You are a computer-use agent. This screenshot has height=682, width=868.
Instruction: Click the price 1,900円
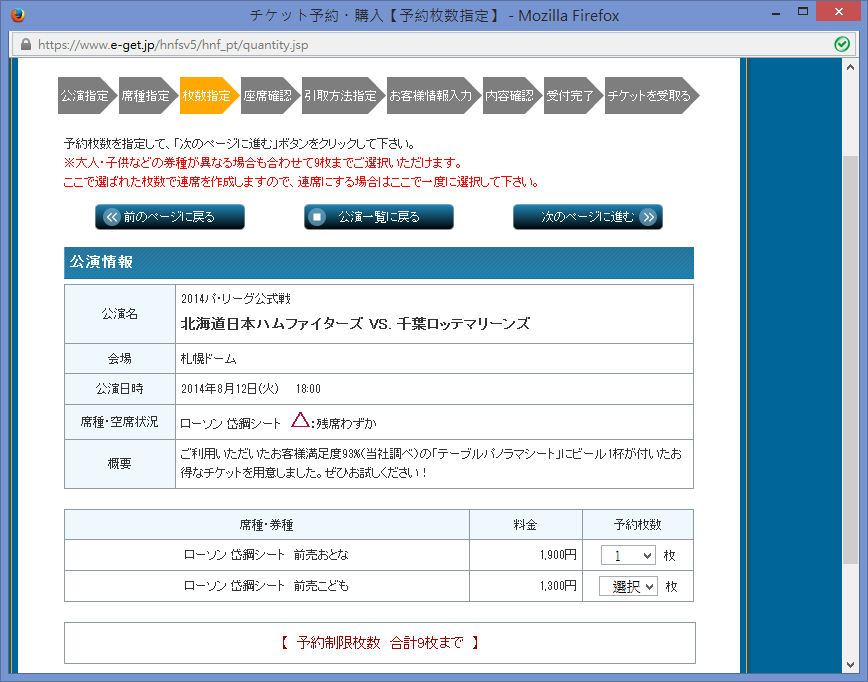point(558,555)
